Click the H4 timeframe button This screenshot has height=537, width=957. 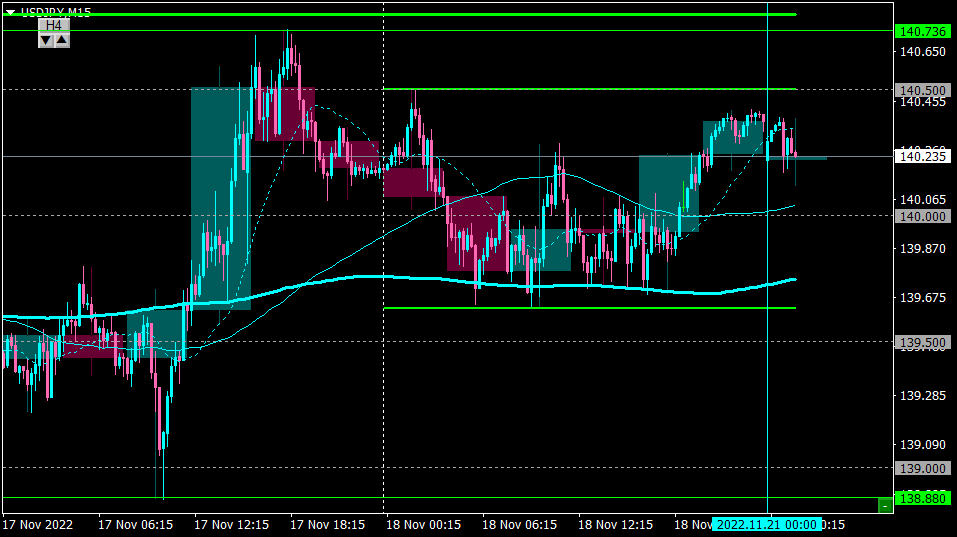[54, 25]
